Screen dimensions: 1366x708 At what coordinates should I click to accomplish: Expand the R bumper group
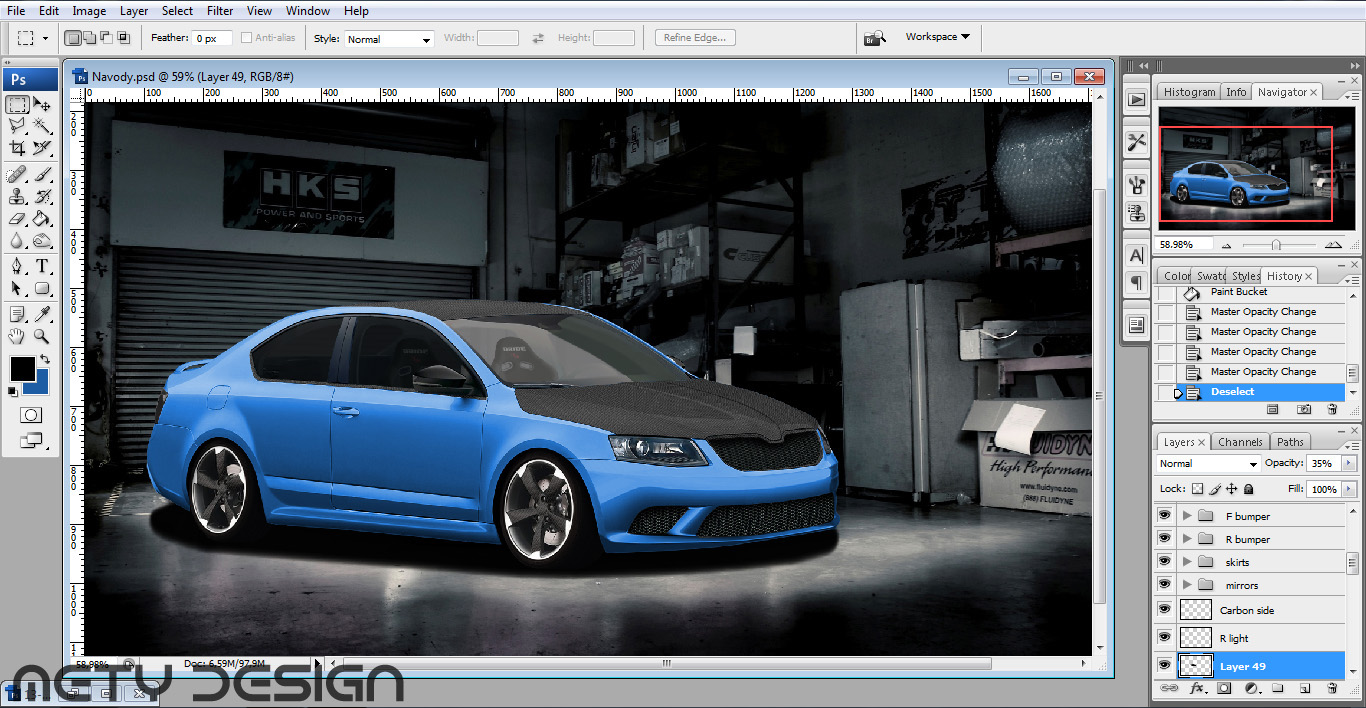[x=1188, y=539]
